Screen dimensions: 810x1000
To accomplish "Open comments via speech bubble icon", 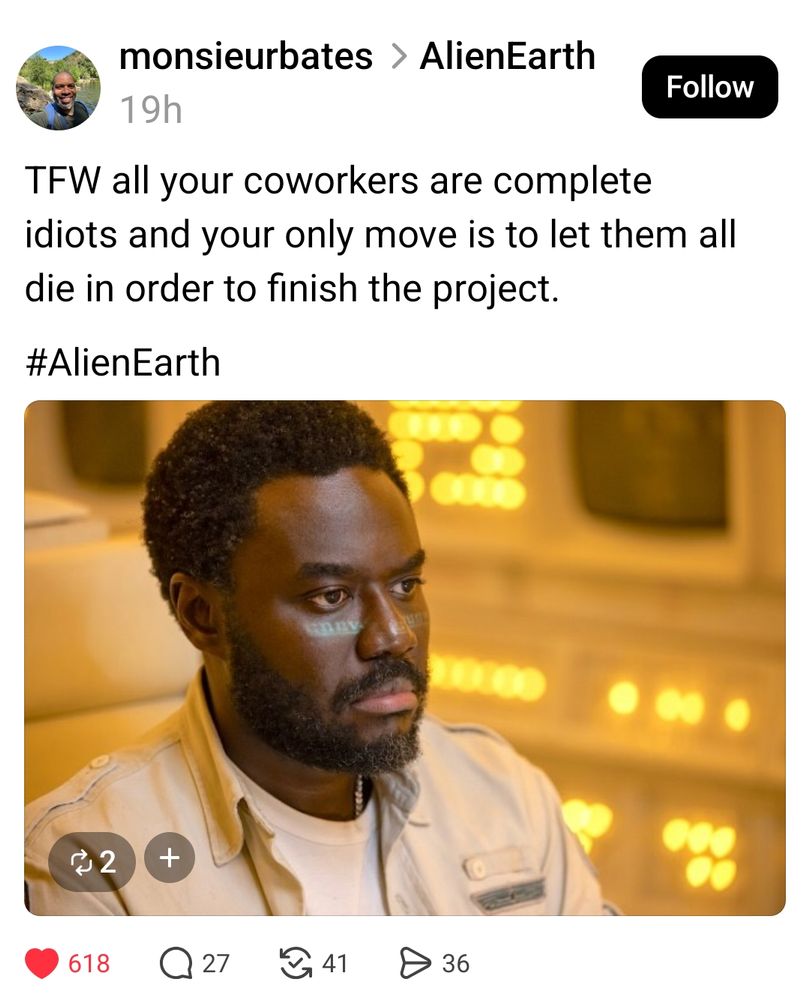I will click(x=176, y=963).
